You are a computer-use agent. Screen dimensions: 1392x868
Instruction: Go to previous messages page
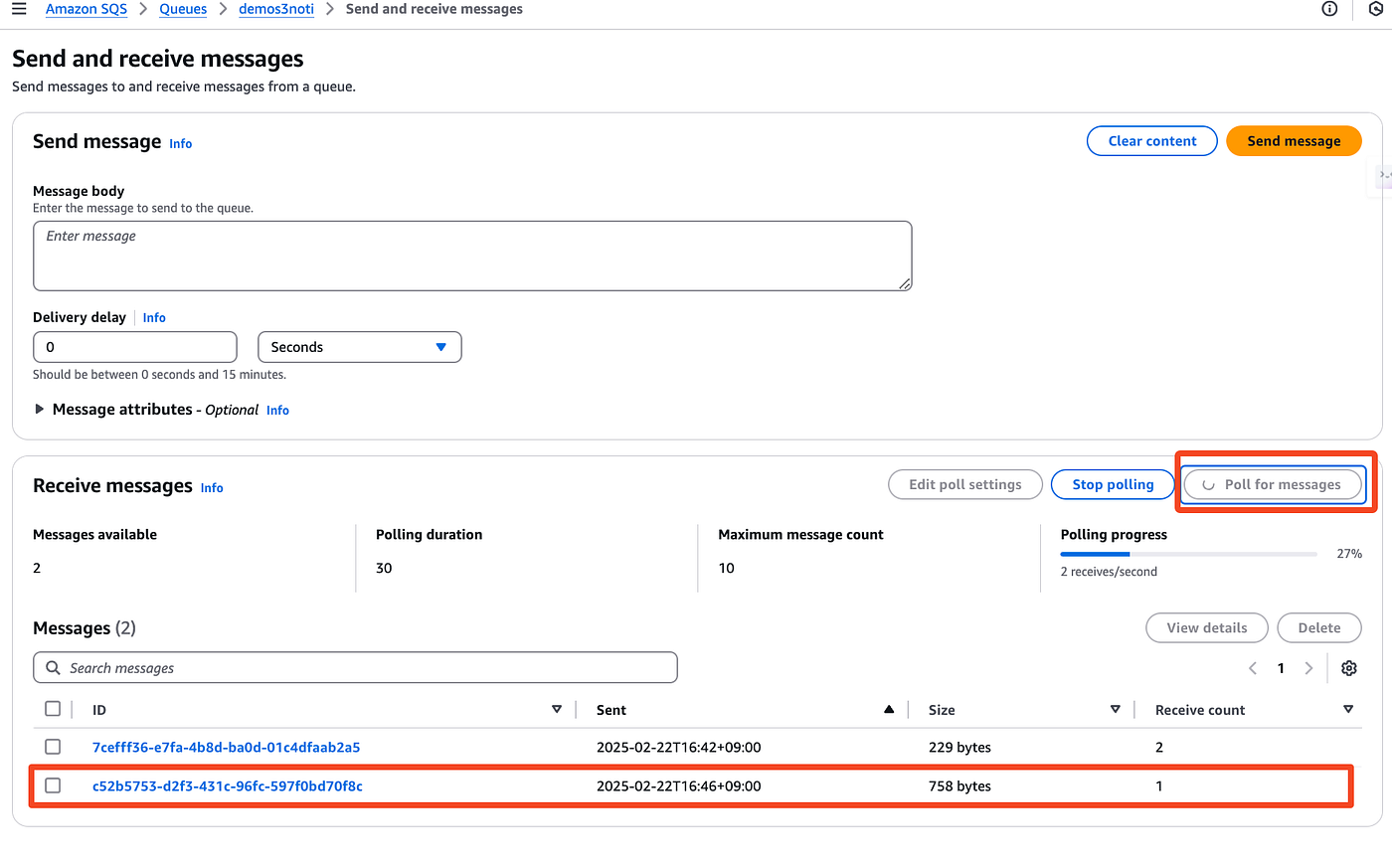[1253, 668]
